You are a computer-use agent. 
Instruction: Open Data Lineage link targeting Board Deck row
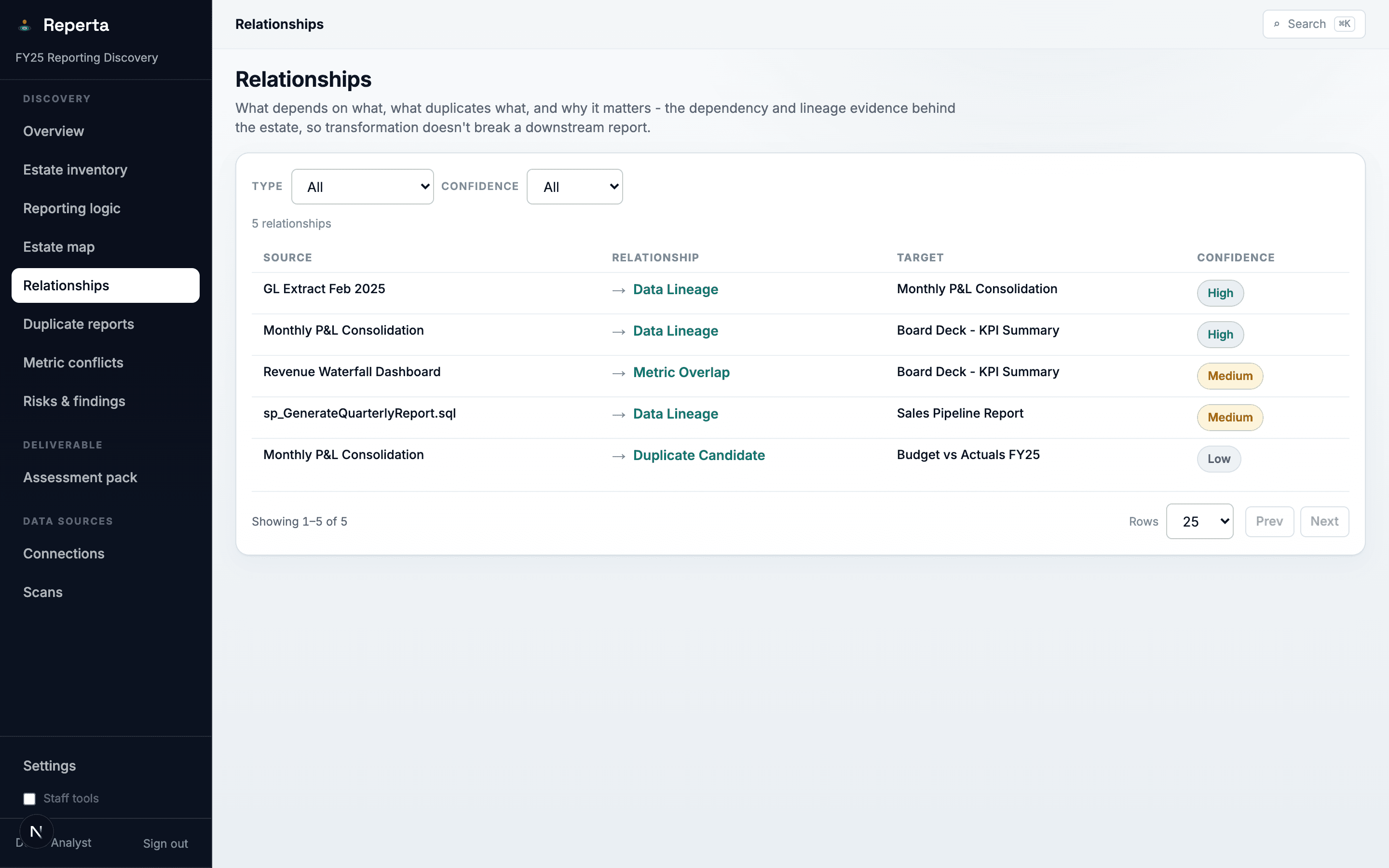tap(675, 331)
